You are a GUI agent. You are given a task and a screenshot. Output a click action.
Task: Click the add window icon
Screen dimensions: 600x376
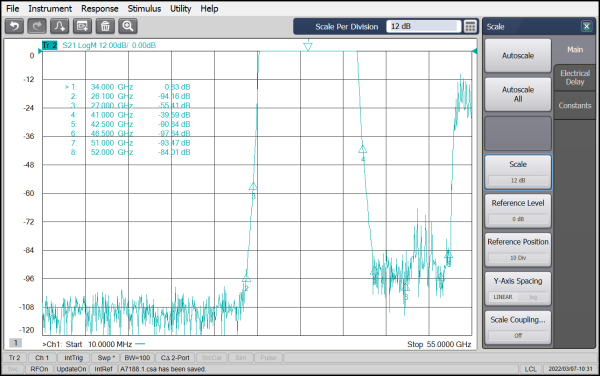(x=82, y=26)
